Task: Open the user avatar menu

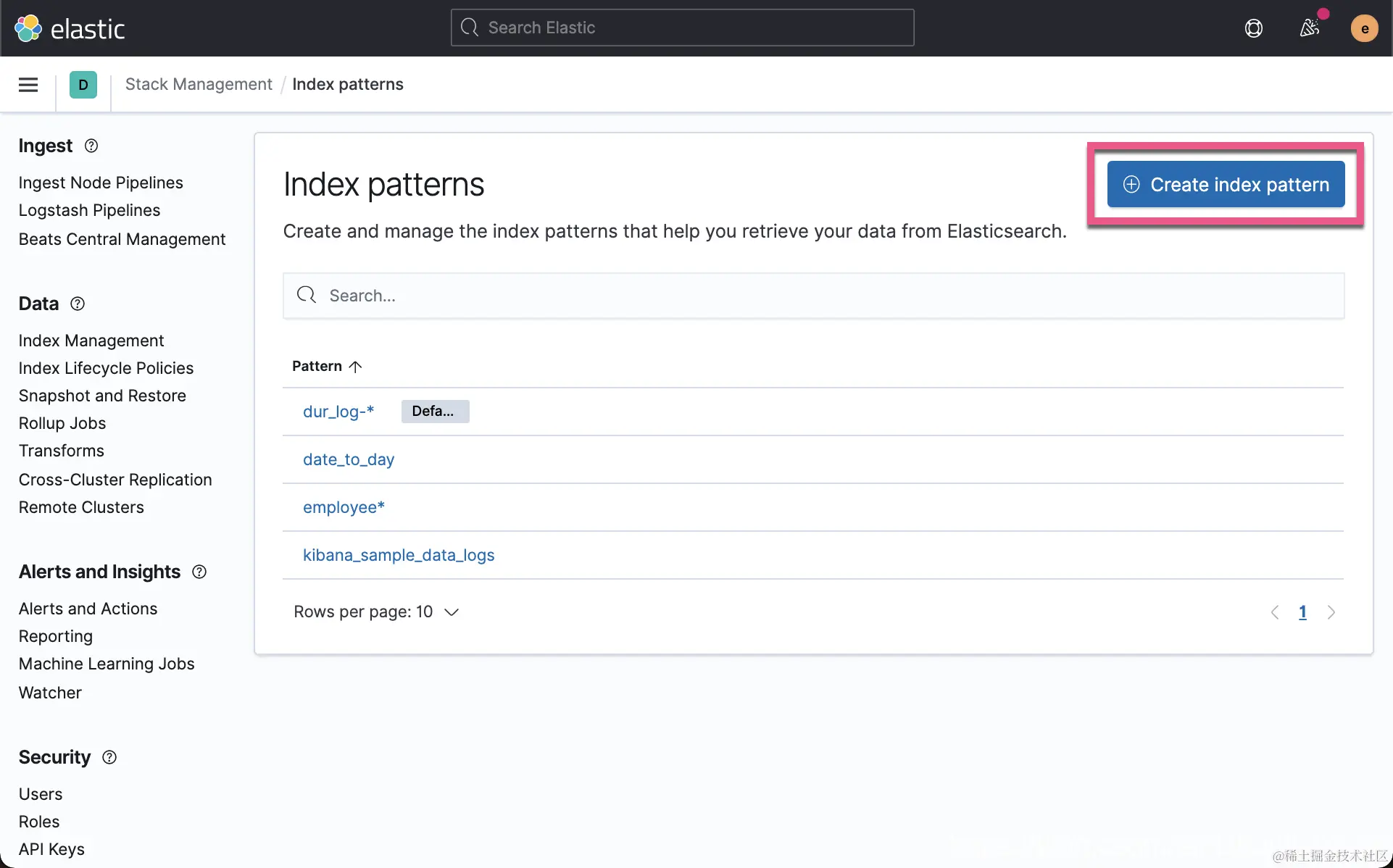Action: pos(1364,28)
